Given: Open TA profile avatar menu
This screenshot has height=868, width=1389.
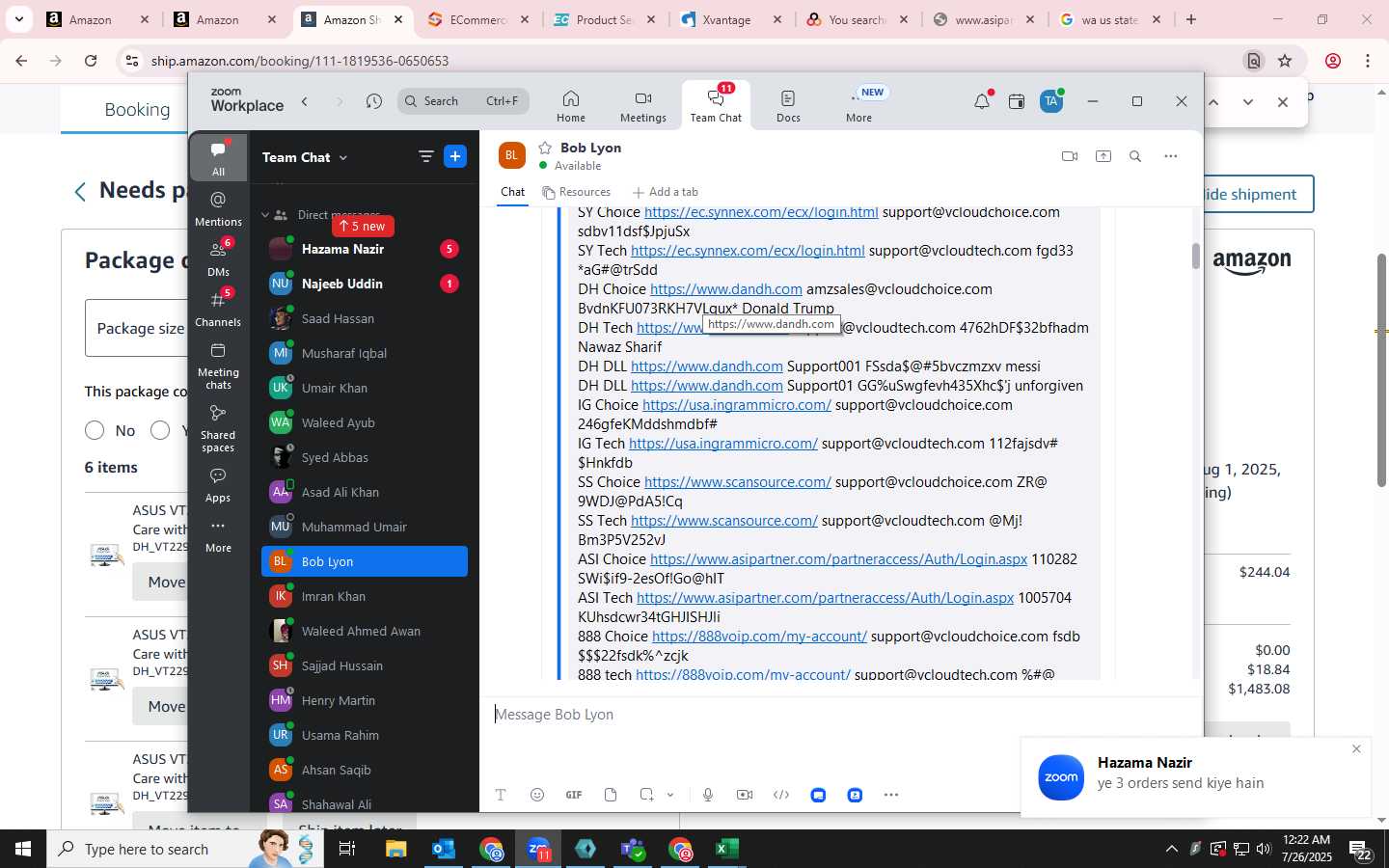Looking at the screenshot, I should click(x=1051, y=101).
